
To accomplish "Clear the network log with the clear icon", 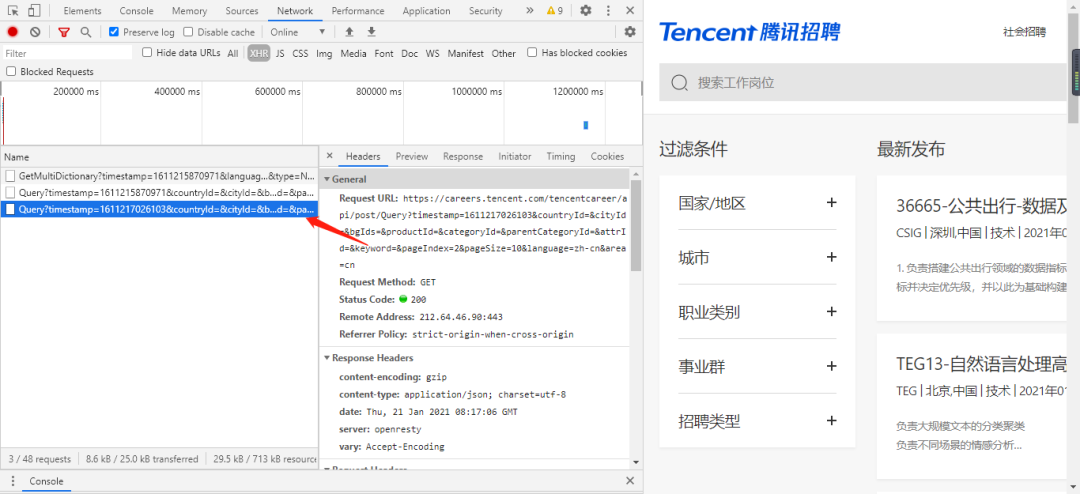I will (x=35, y=32).
